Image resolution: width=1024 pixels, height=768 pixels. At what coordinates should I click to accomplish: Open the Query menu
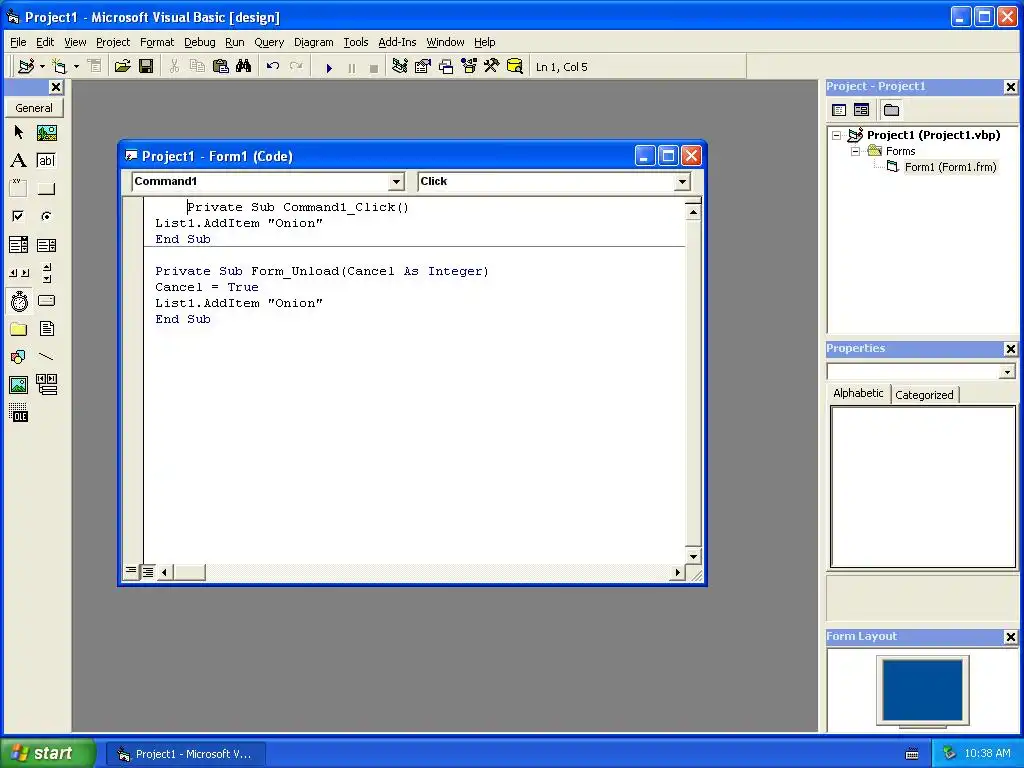pyautogui.click(x=269, y=42)
